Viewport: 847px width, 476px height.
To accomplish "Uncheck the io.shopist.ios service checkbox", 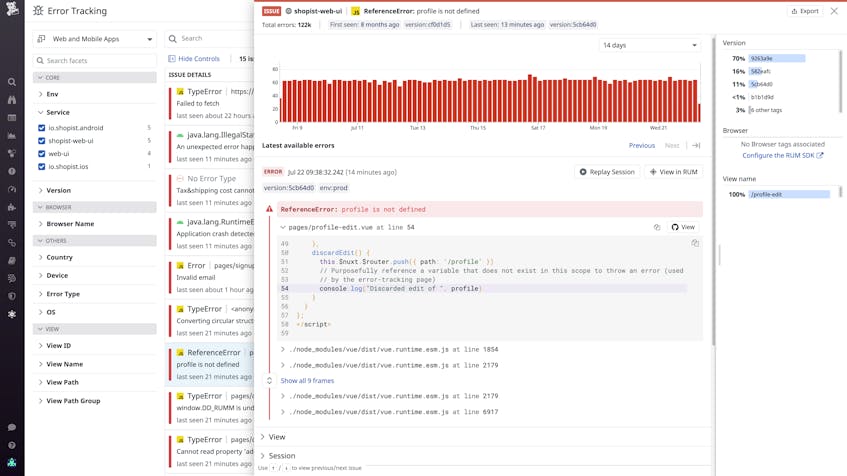I will point(42,167).
